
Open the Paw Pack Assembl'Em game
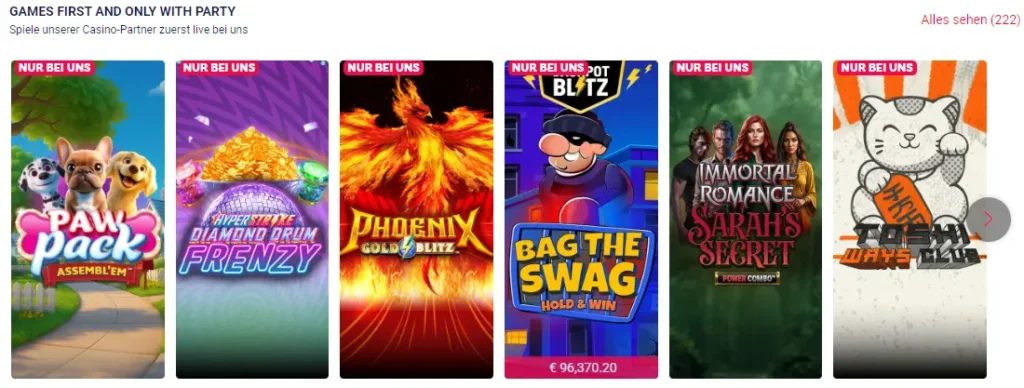coord(88,219)
